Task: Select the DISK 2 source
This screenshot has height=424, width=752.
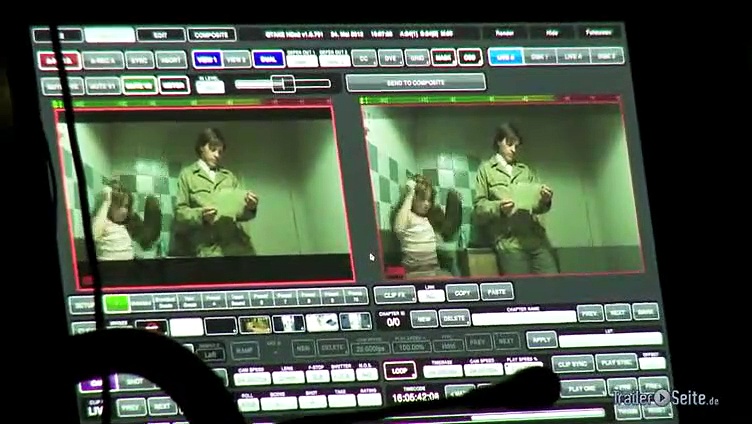Action: pos(606,55)
